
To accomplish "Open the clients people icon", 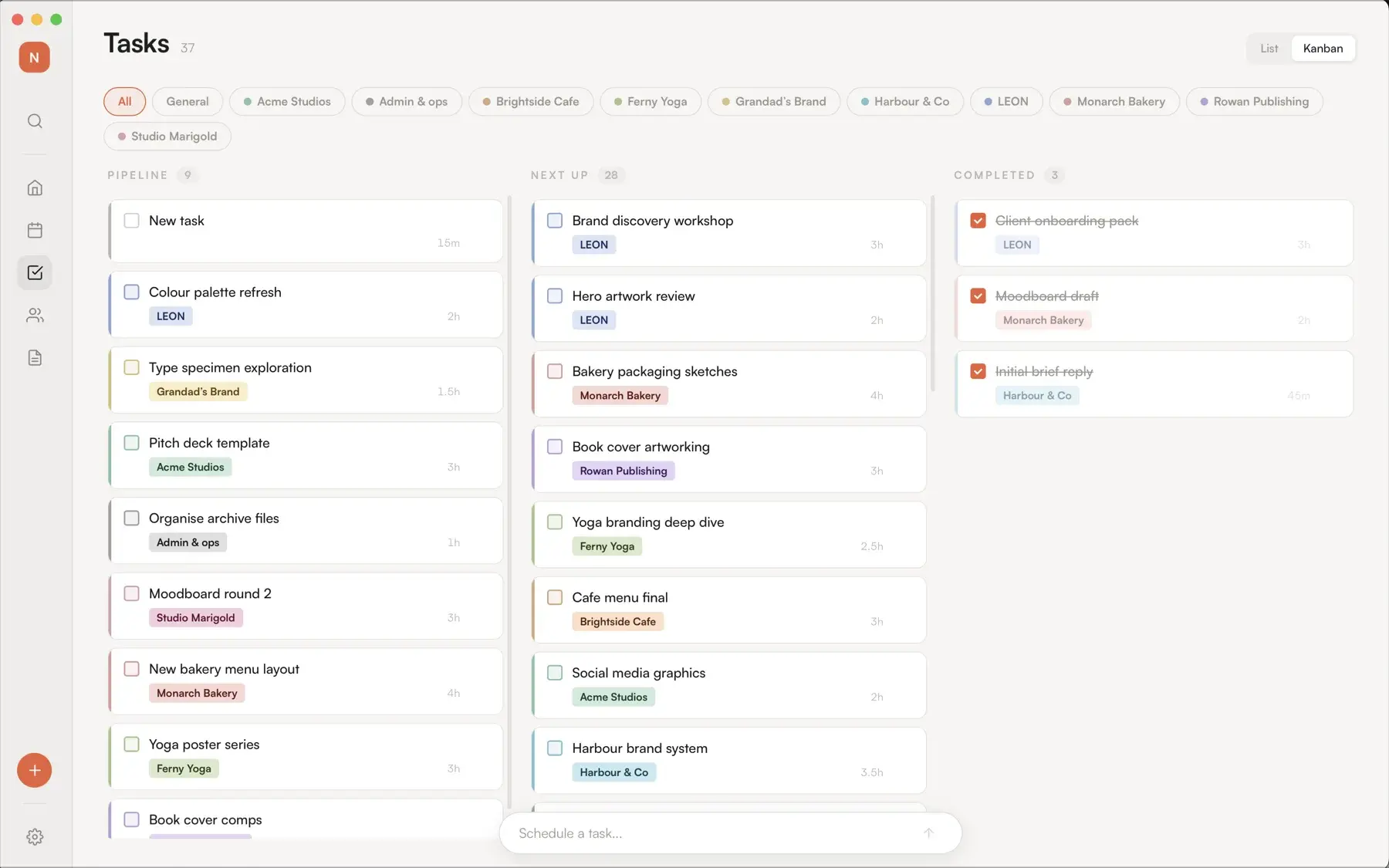I will 35,315.
